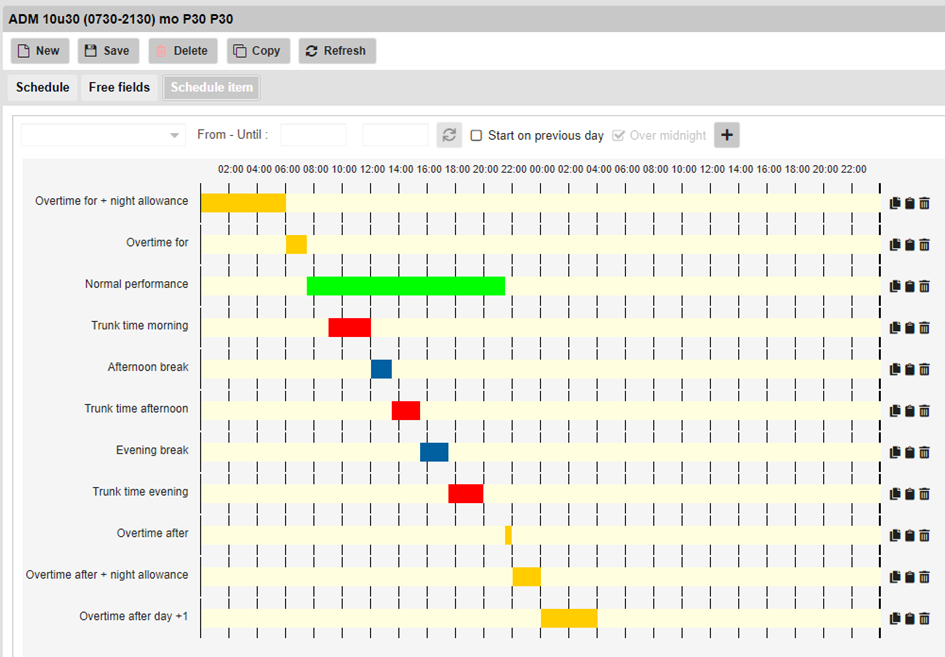945x657 pixels.
Task: Toggle the Over midnight checkbox
Action: [x=618, y=136]
